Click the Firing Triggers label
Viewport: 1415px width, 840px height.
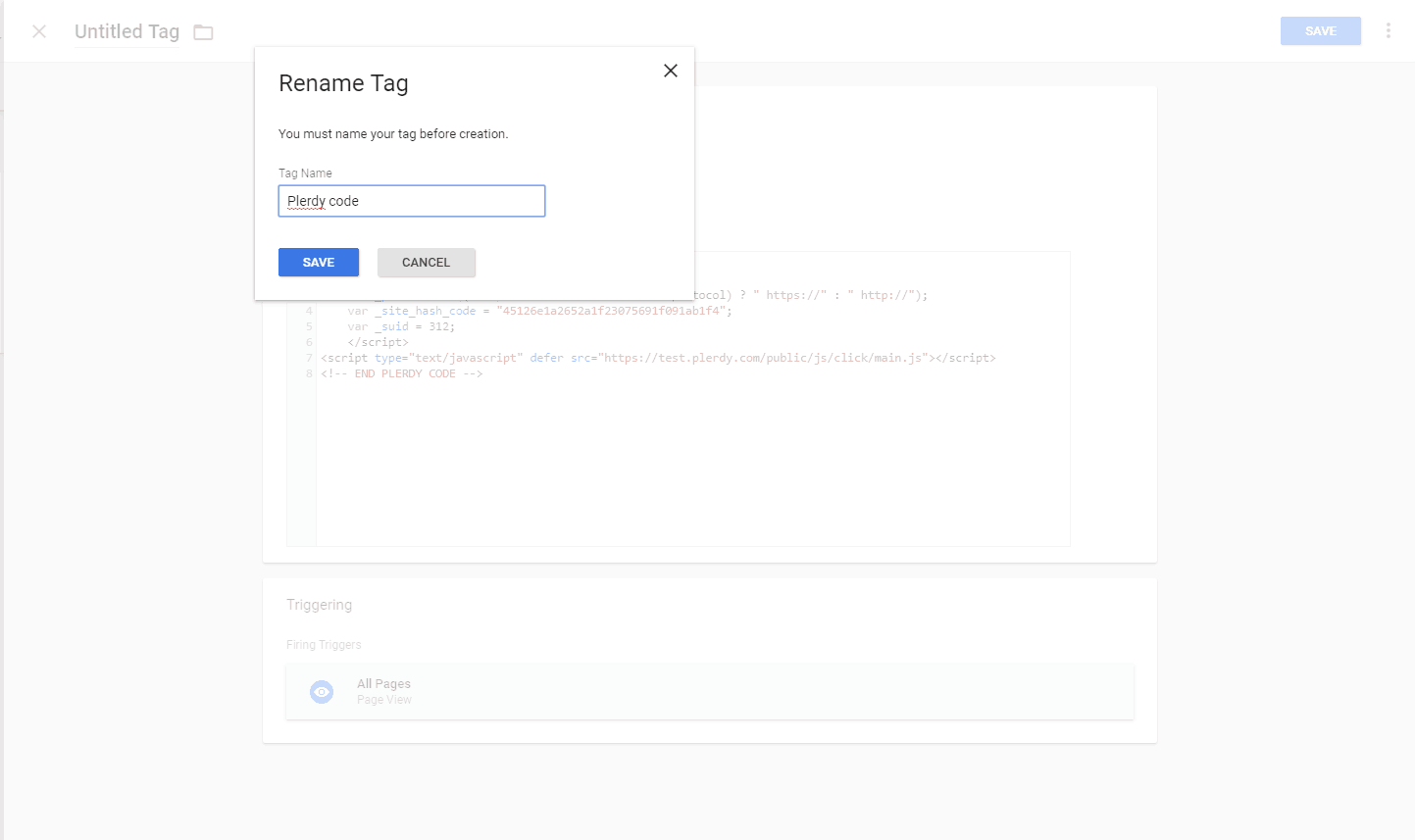coord(324,645)
